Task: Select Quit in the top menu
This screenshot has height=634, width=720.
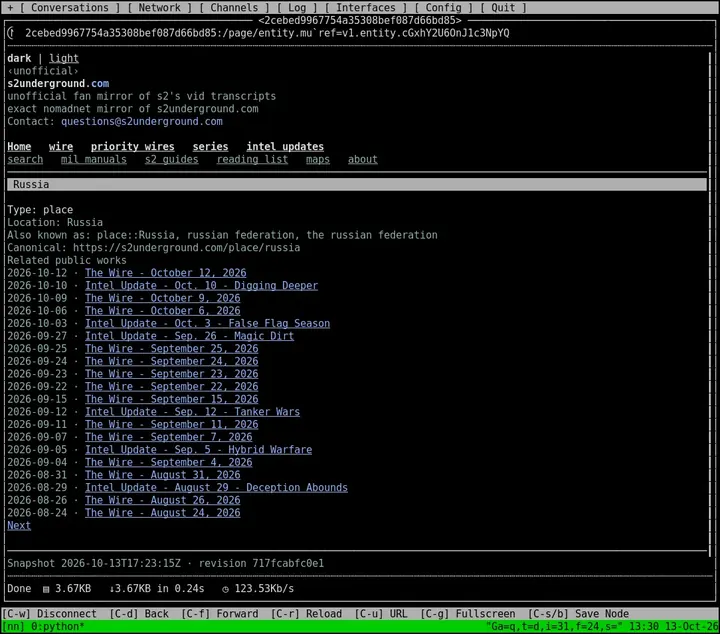Action: [503, 7]
